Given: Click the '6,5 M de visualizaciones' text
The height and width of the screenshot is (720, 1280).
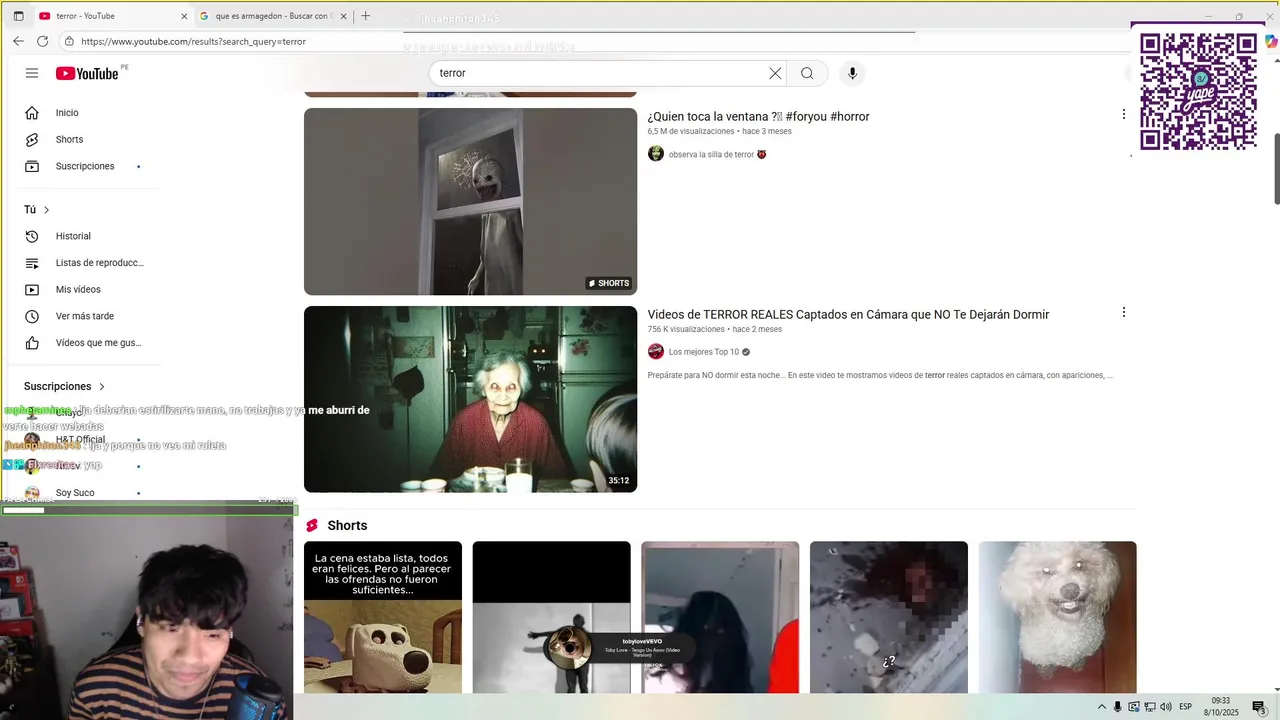Looking at the screenshot, I should click(691, 132).
